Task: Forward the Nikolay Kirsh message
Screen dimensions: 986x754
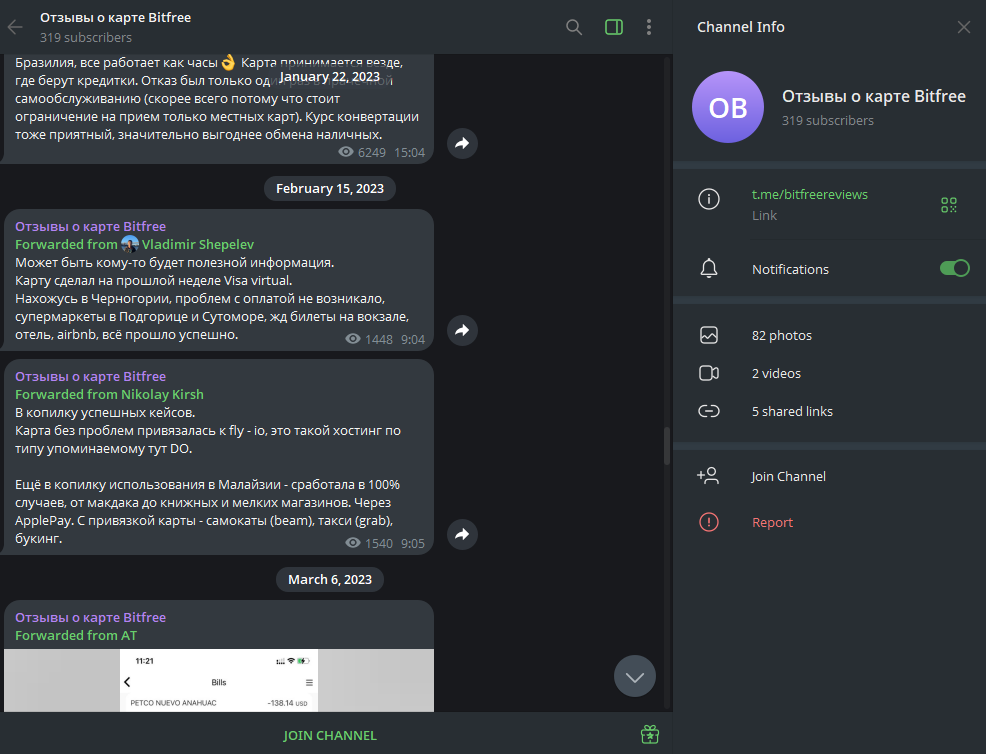Action: coord(462,535)
